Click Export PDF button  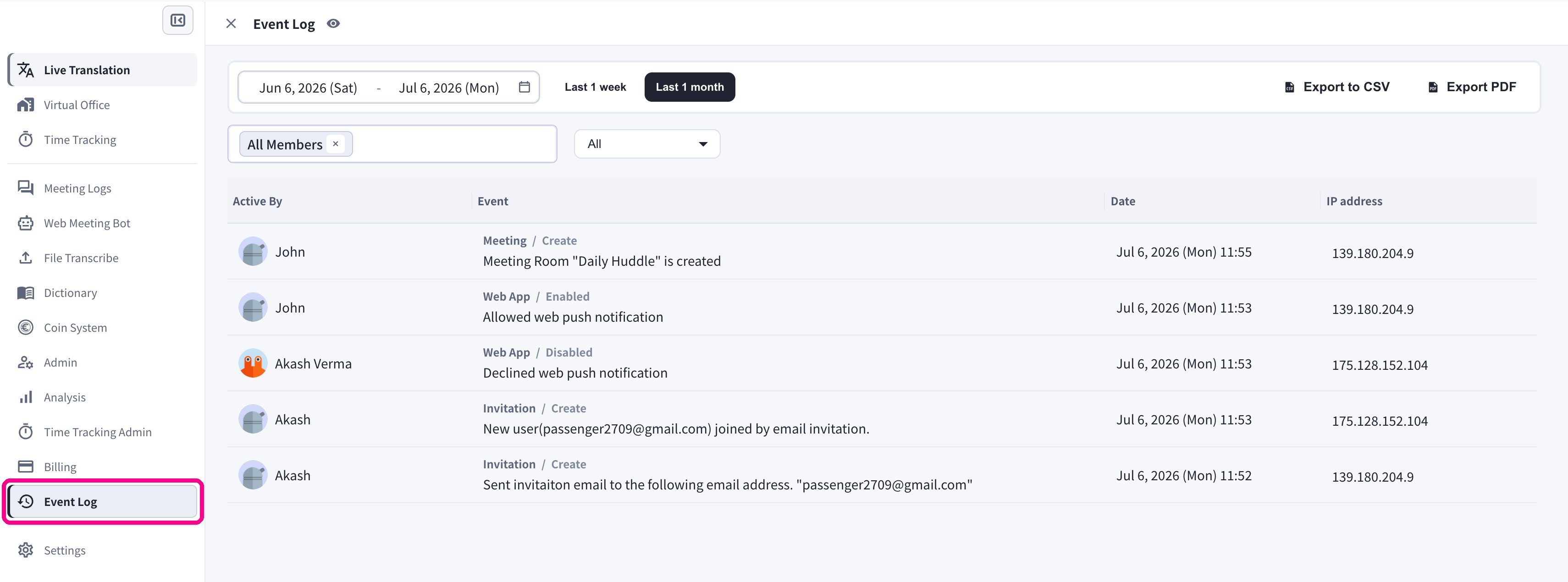(x=1472, y=87)
